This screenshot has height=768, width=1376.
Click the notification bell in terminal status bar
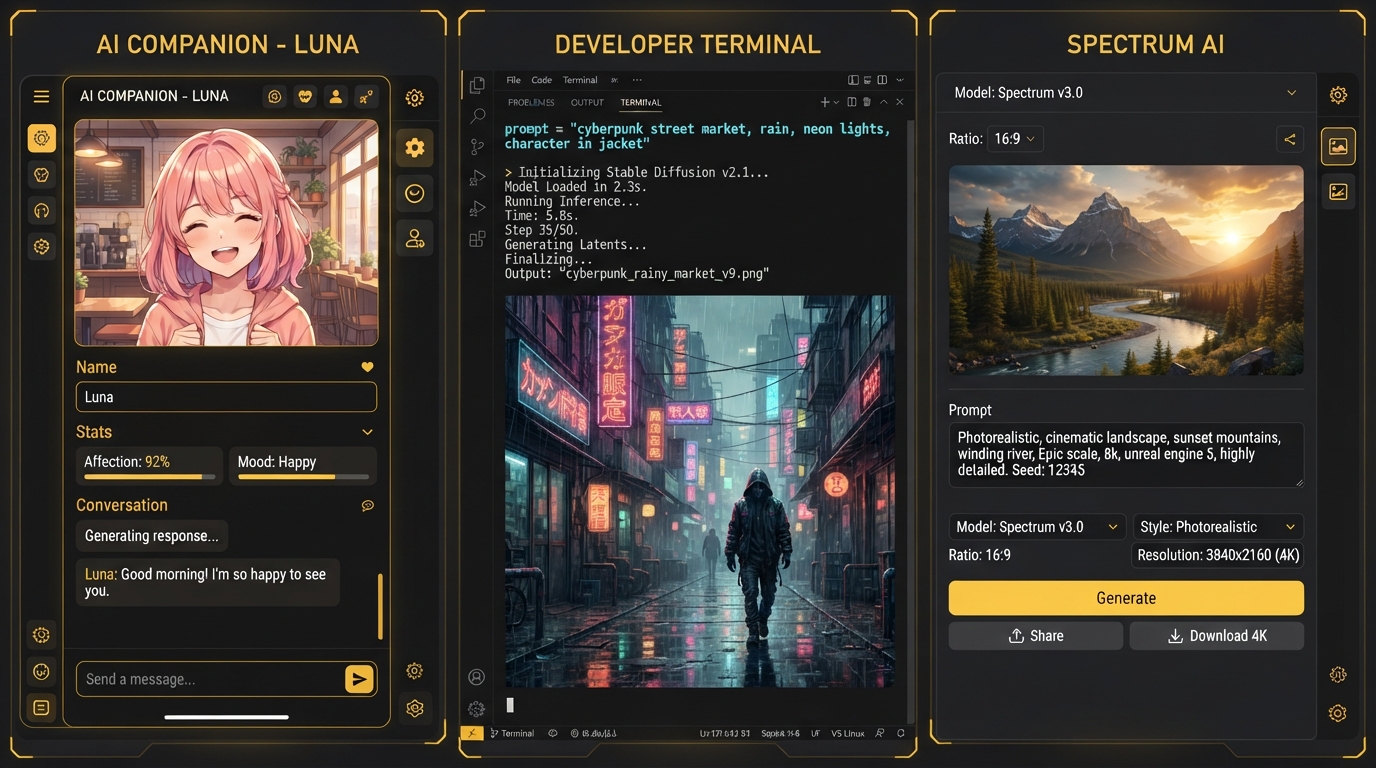pos(901,733)
